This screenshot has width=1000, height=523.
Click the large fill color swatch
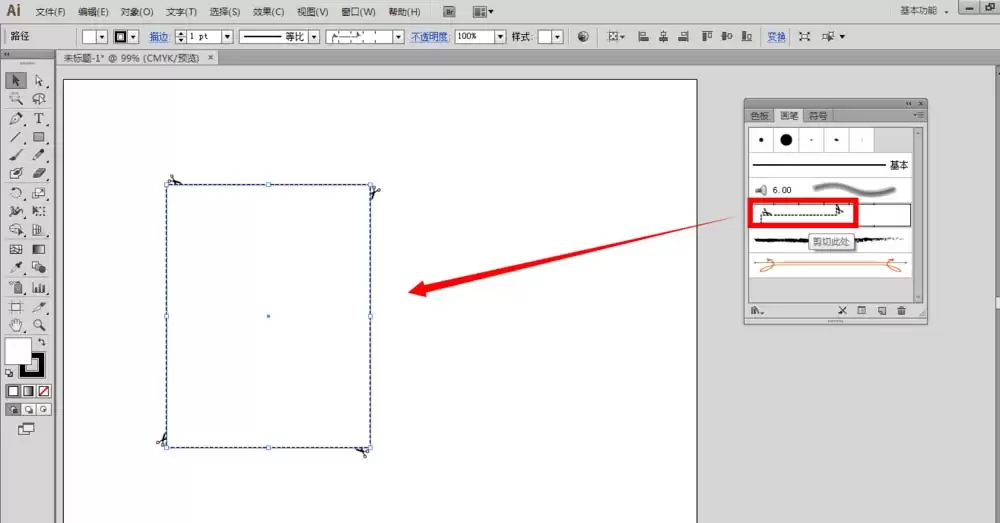tap(18, 351)
